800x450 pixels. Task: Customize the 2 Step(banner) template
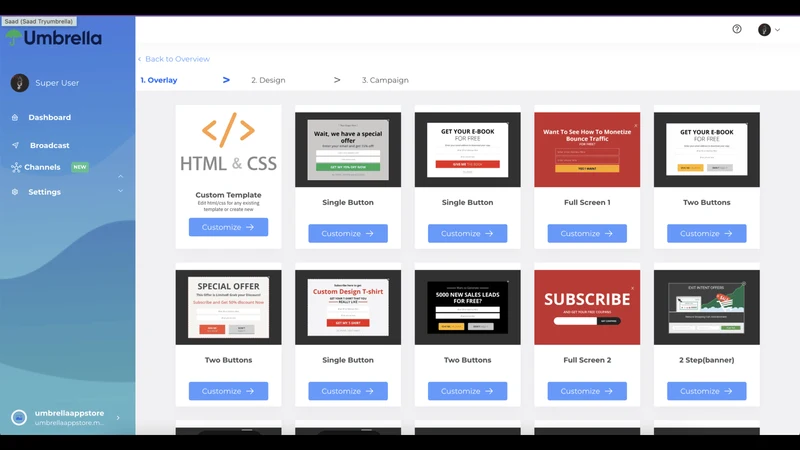[x=707, y=391]
